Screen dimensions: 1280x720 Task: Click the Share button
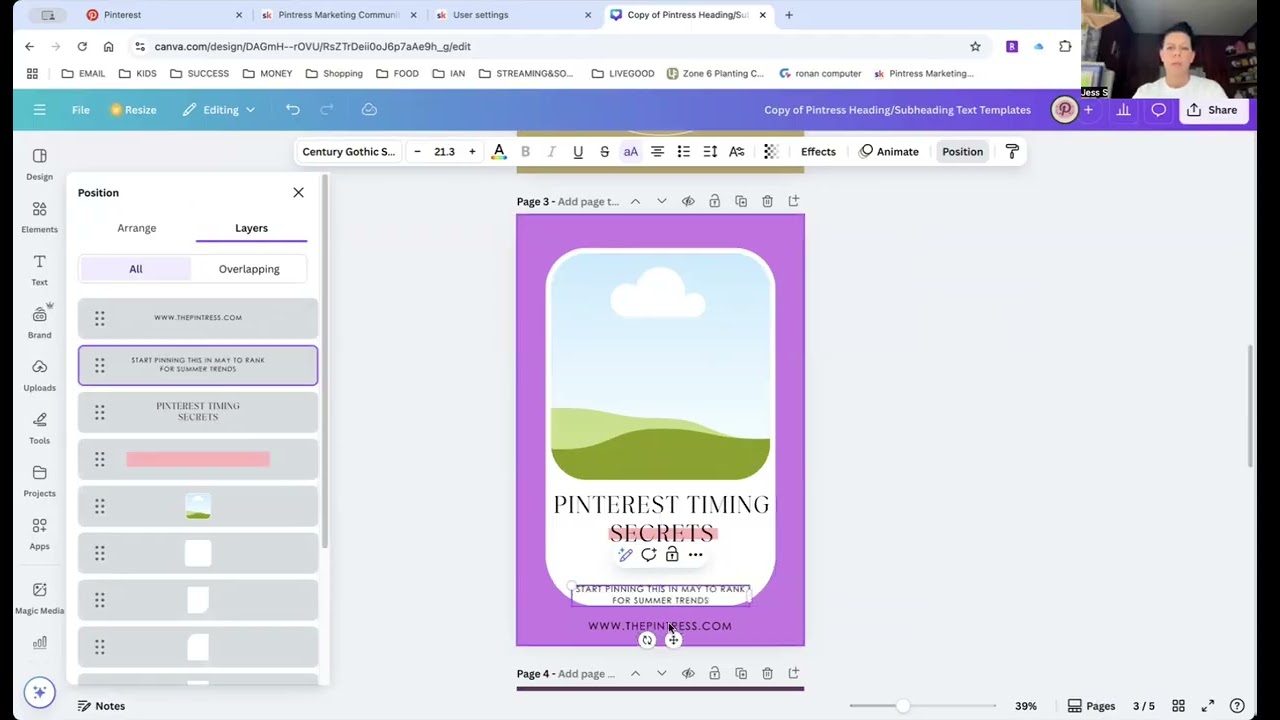1212,110
